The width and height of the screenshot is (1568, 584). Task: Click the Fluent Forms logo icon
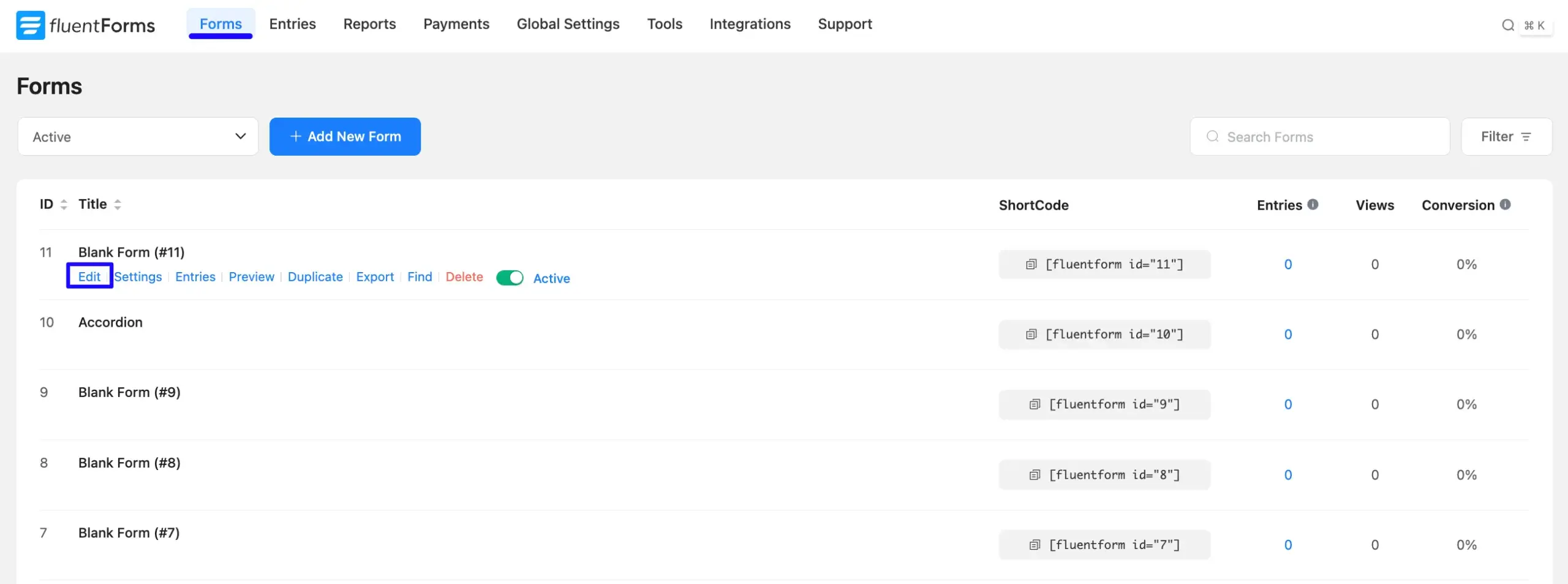[x=30, y=25]
